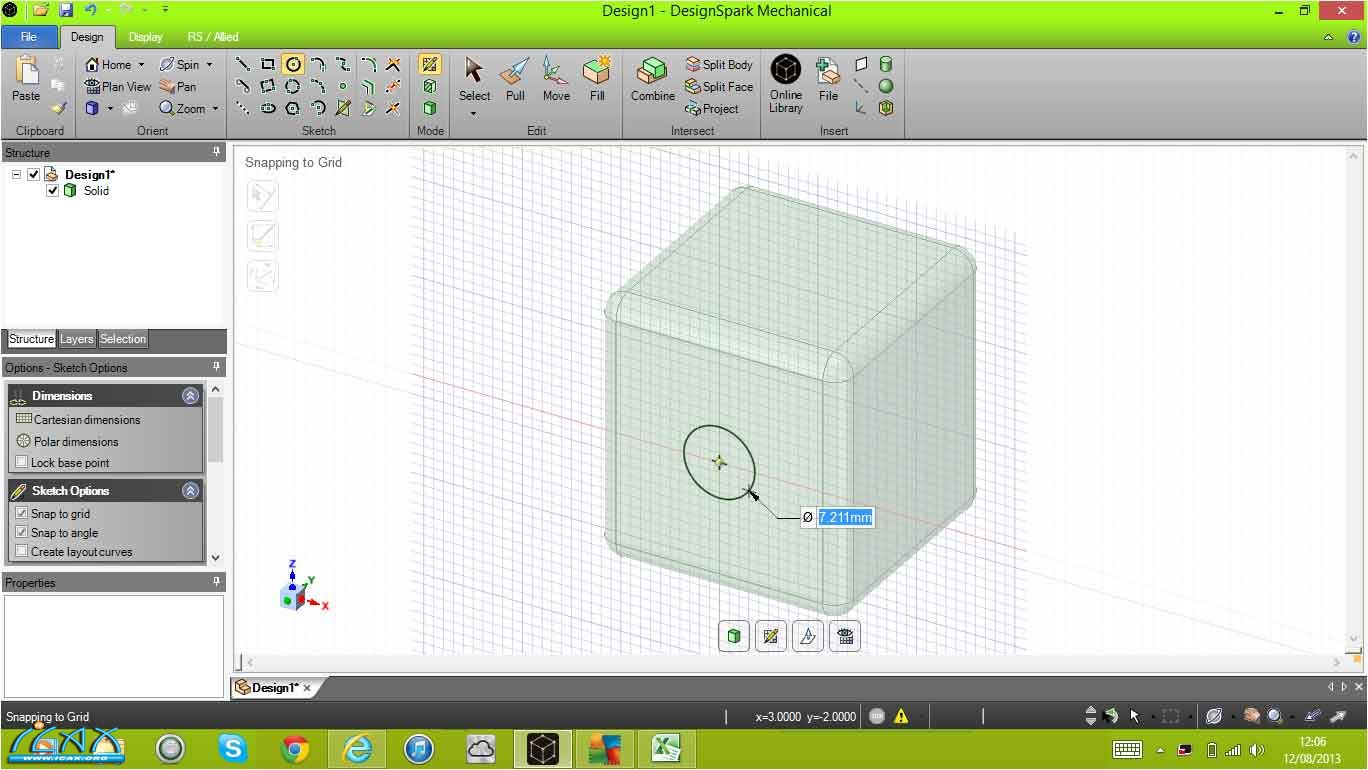Screen dimensions: 1368x770
Task: Click the Fill tool icon
Action: (597, 80)
